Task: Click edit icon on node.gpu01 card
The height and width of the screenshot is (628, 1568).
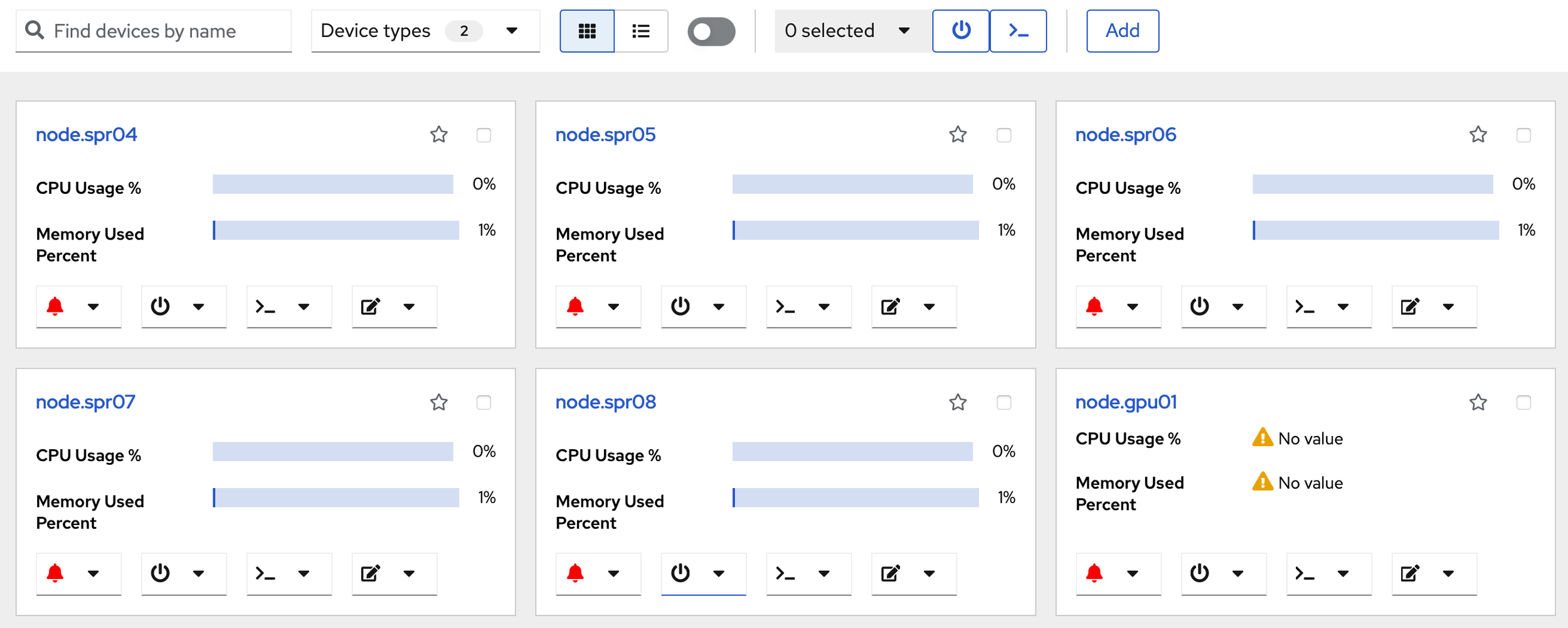Action: tap(1410, 573)
